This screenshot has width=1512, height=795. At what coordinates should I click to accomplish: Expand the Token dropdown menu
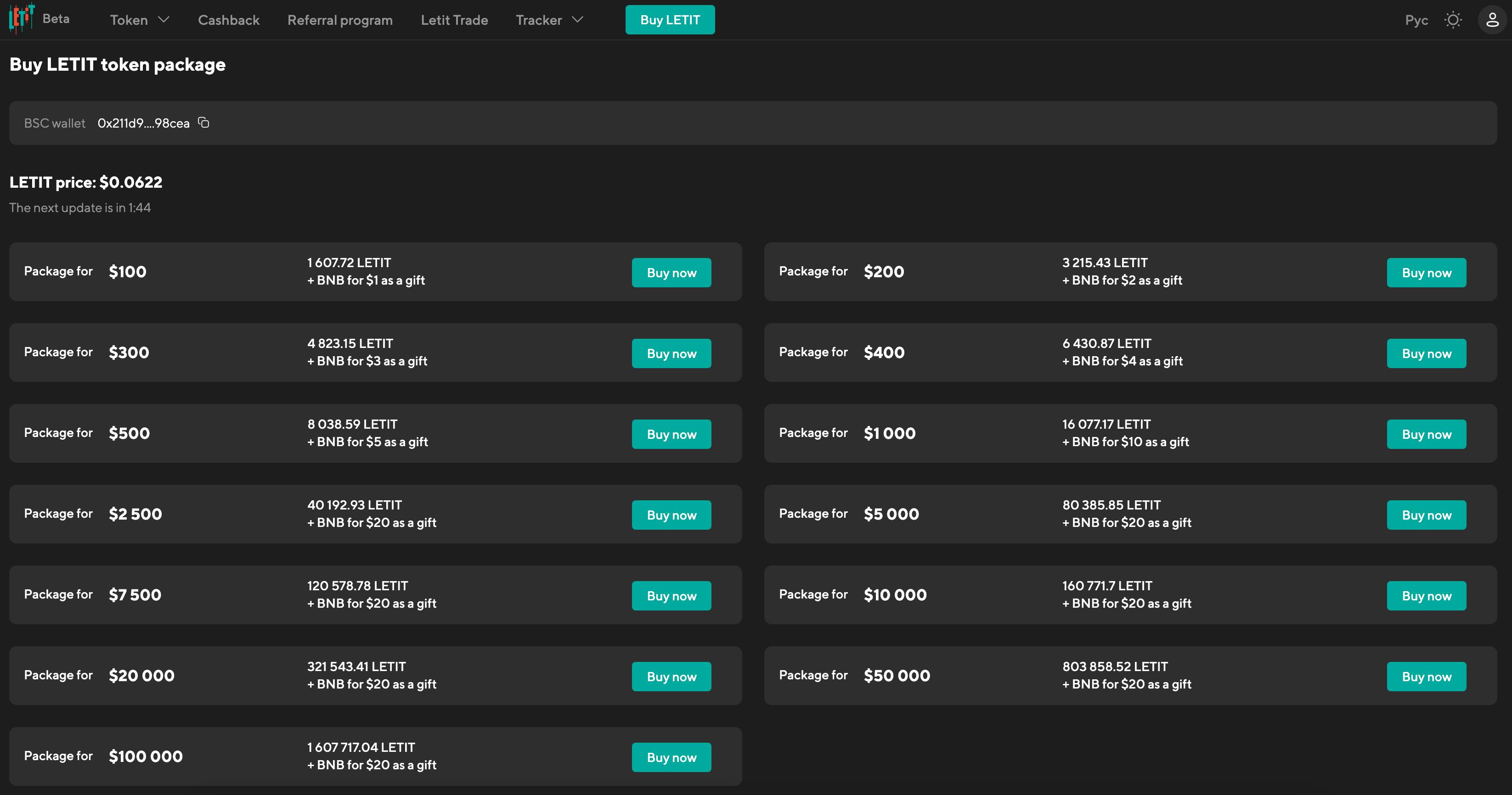coord(140,20)
